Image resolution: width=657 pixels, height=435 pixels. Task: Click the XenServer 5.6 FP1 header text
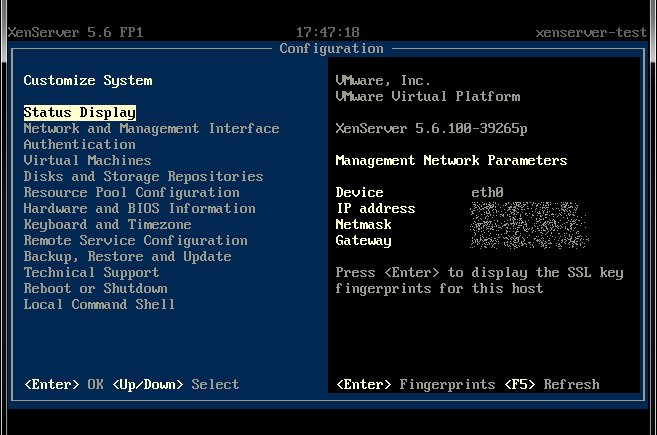click(75, 32)
